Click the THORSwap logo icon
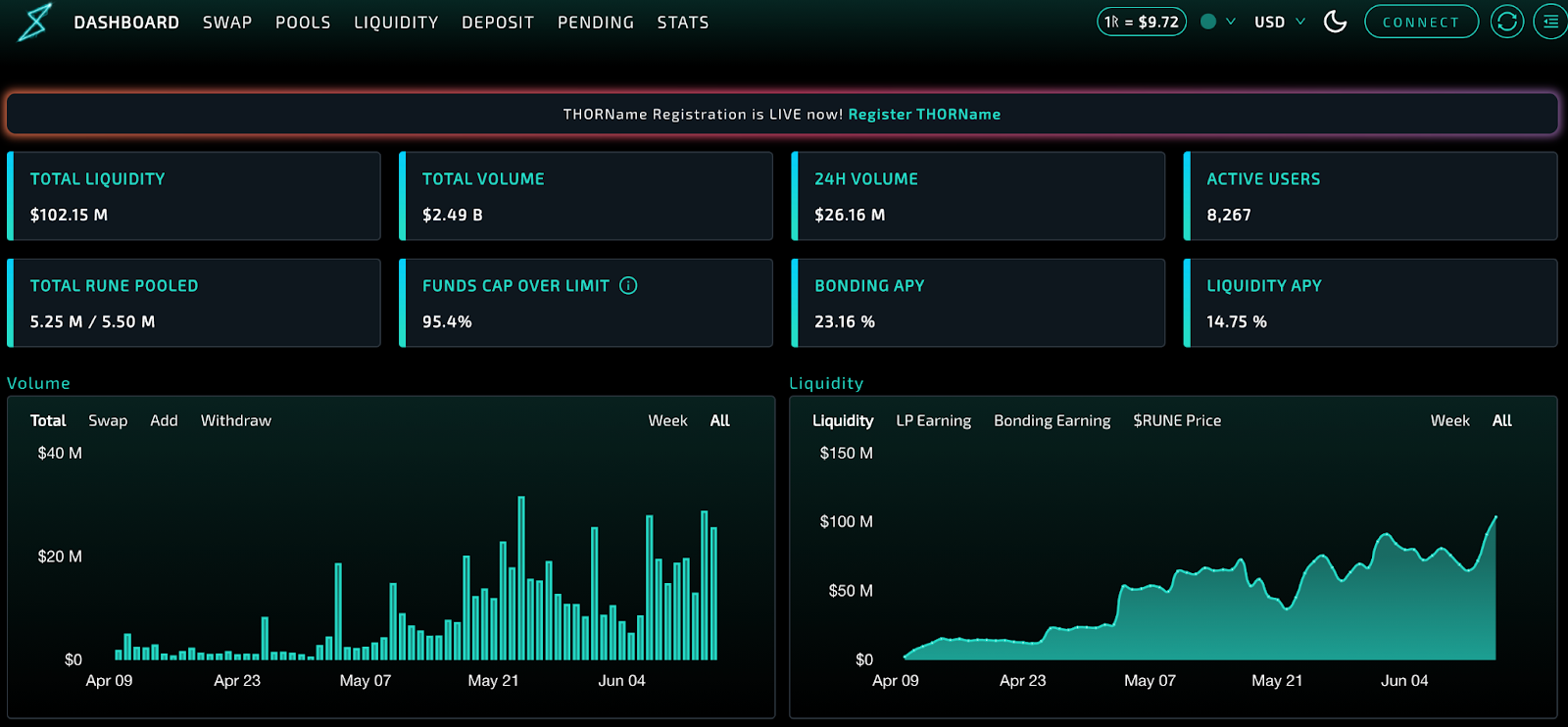1568x727 pixels. point(34,22)
